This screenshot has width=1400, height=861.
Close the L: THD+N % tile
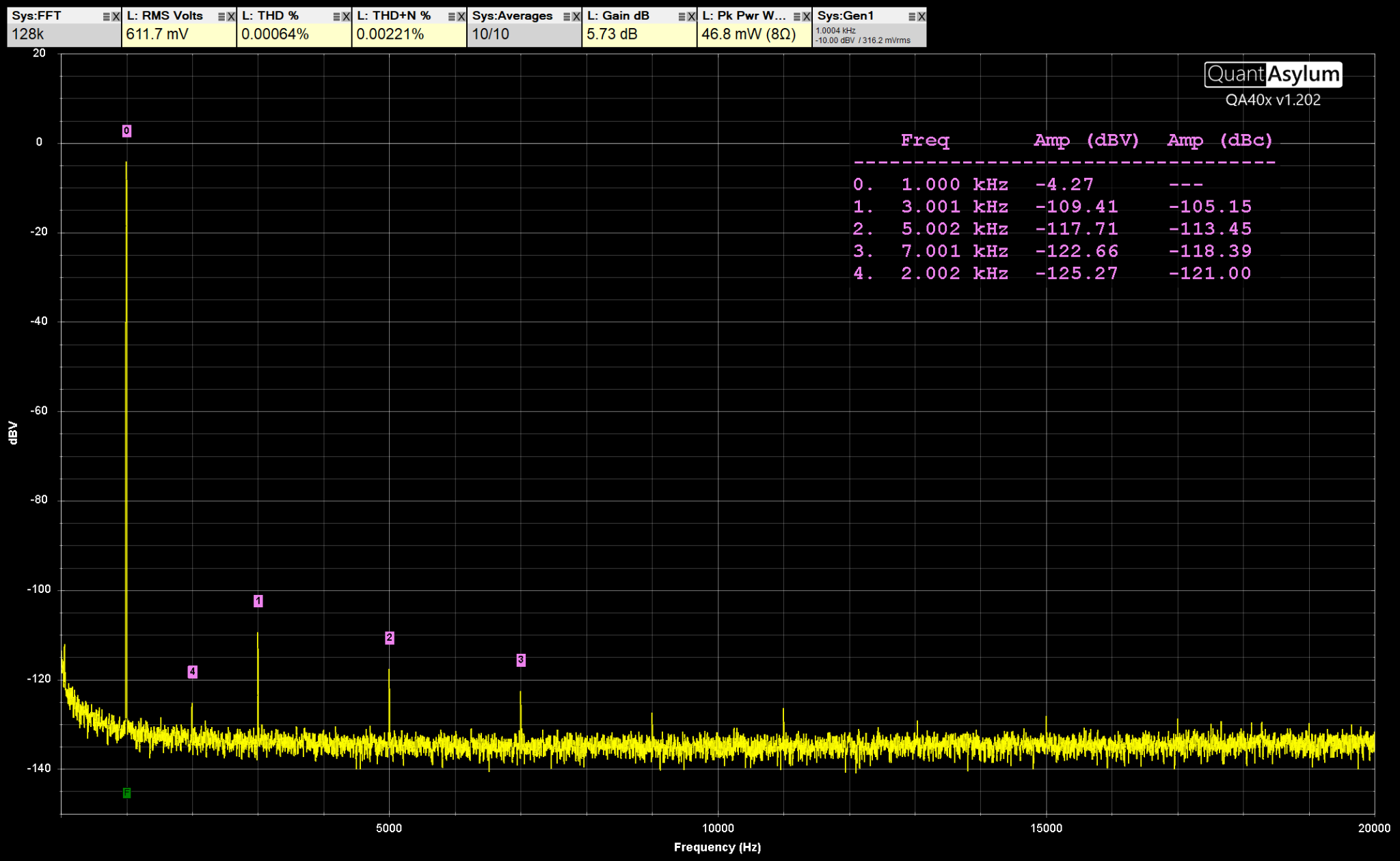(x=461, y=16)
